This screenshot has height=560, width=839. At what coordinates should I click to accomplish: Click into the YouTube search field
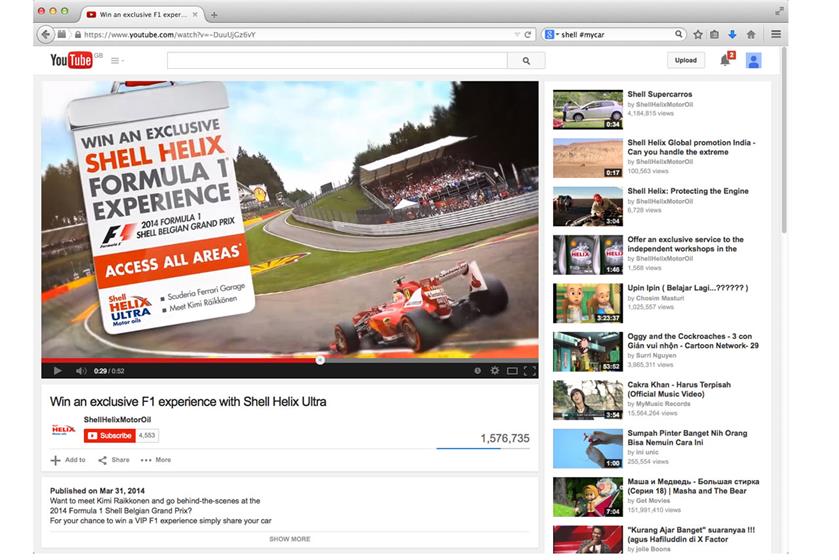point(337,60)
